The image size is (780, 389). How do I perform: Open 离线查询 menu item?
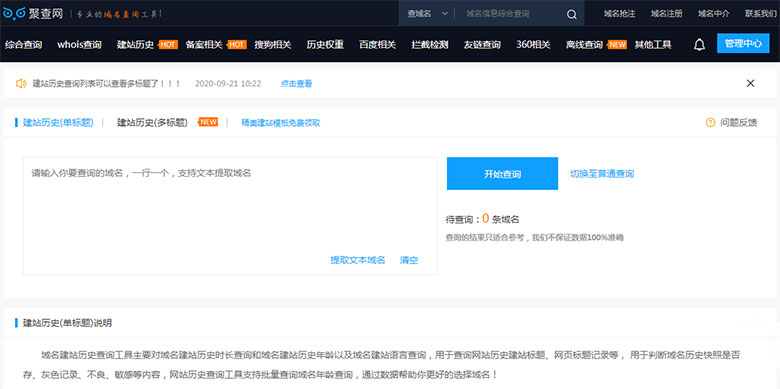click(585, 45)
